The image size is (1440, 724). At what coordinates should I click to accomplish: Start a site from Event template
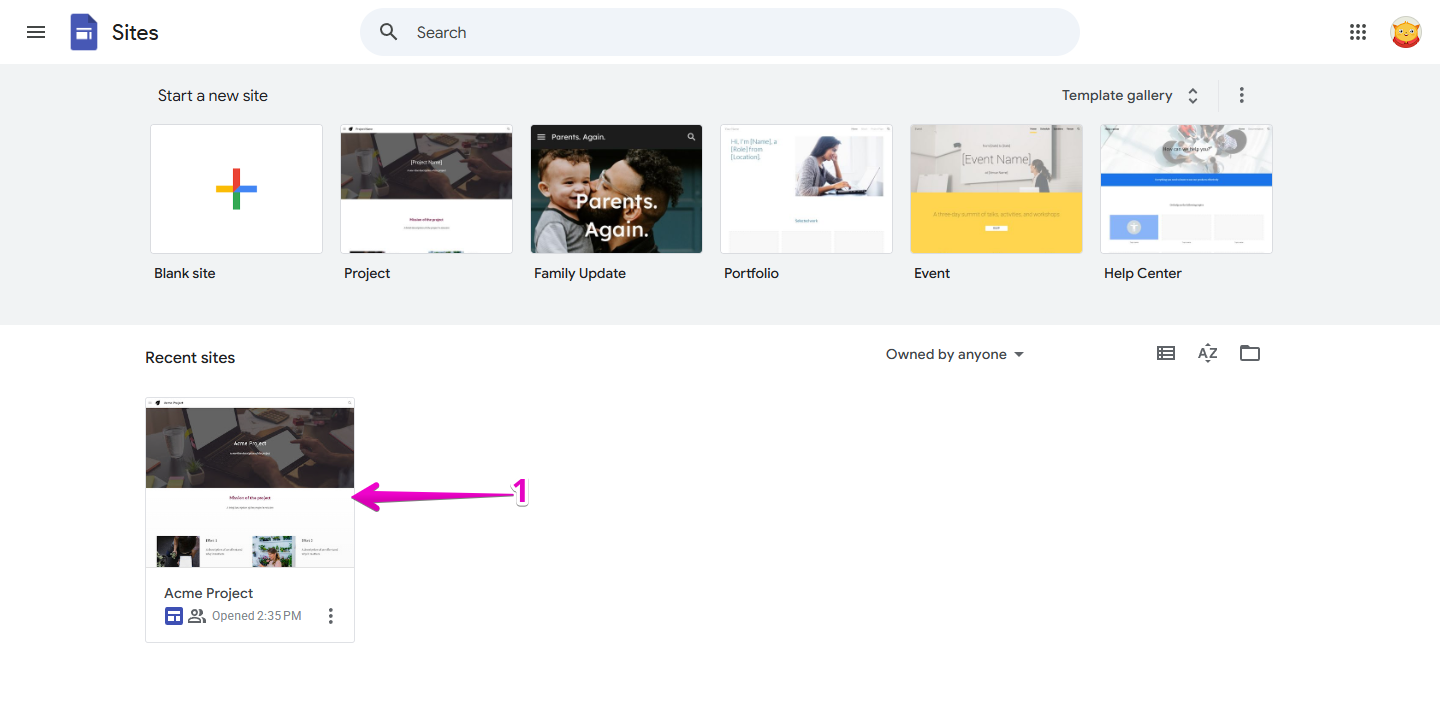996,189
